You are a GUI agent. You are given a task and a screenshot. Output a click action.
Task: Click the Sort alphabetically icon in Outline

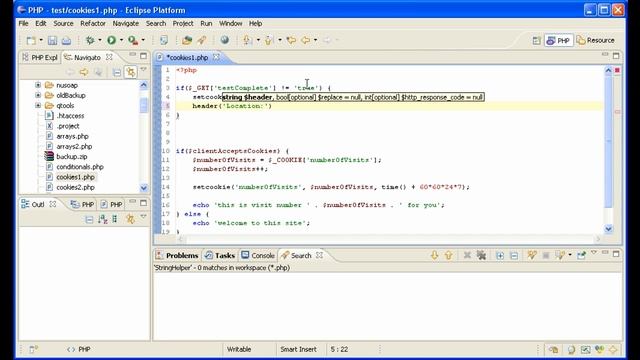102,220
